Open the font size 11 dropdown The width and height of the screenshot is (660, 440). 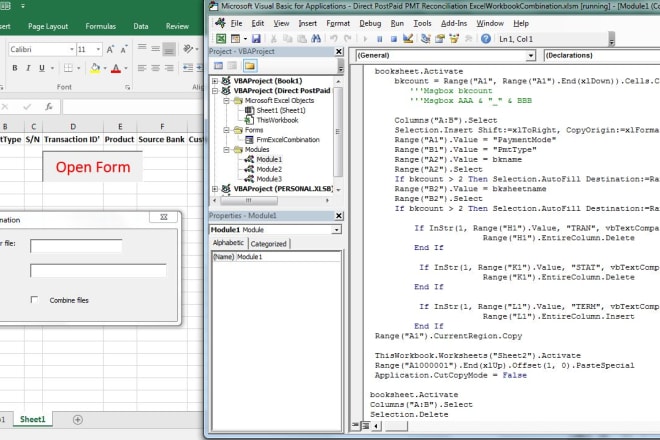pos(98,49)
